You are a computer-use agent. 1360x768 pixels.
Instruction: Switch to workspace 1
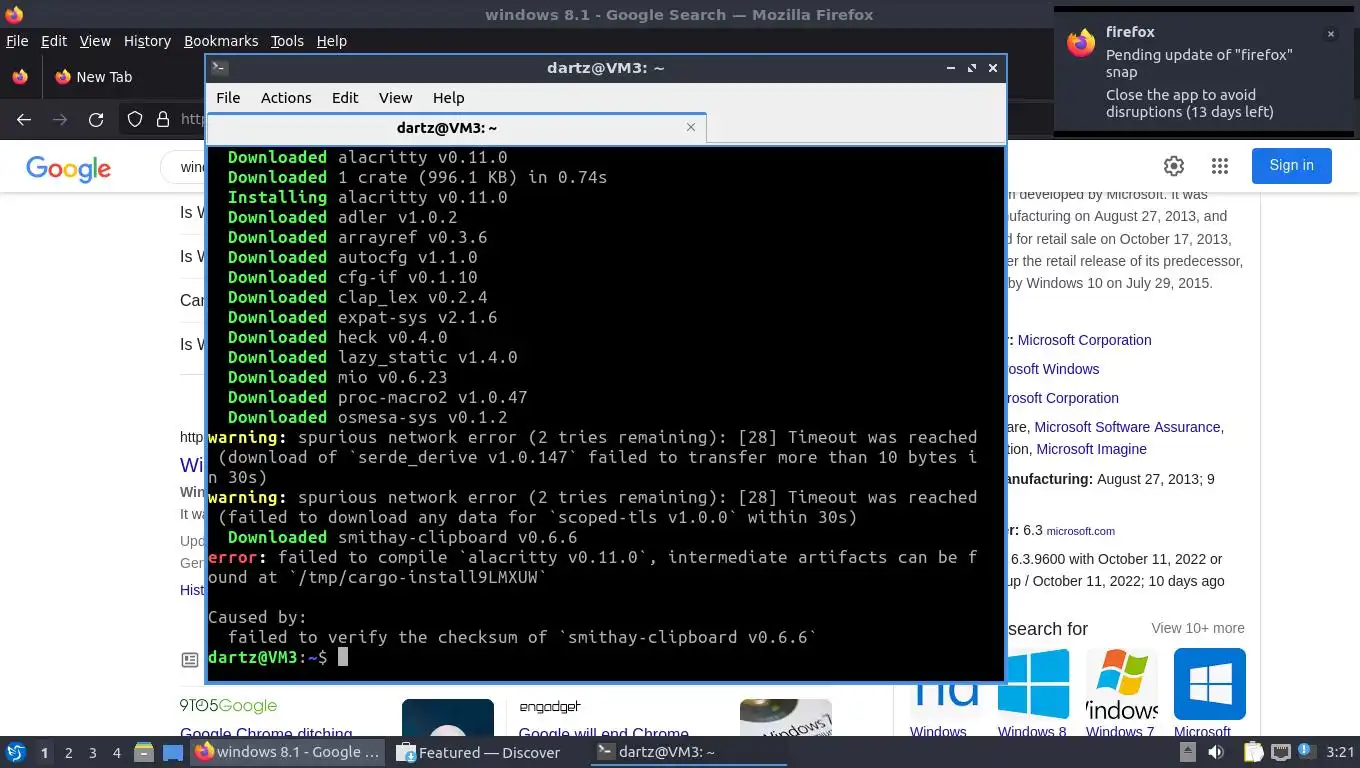[44, 752]
